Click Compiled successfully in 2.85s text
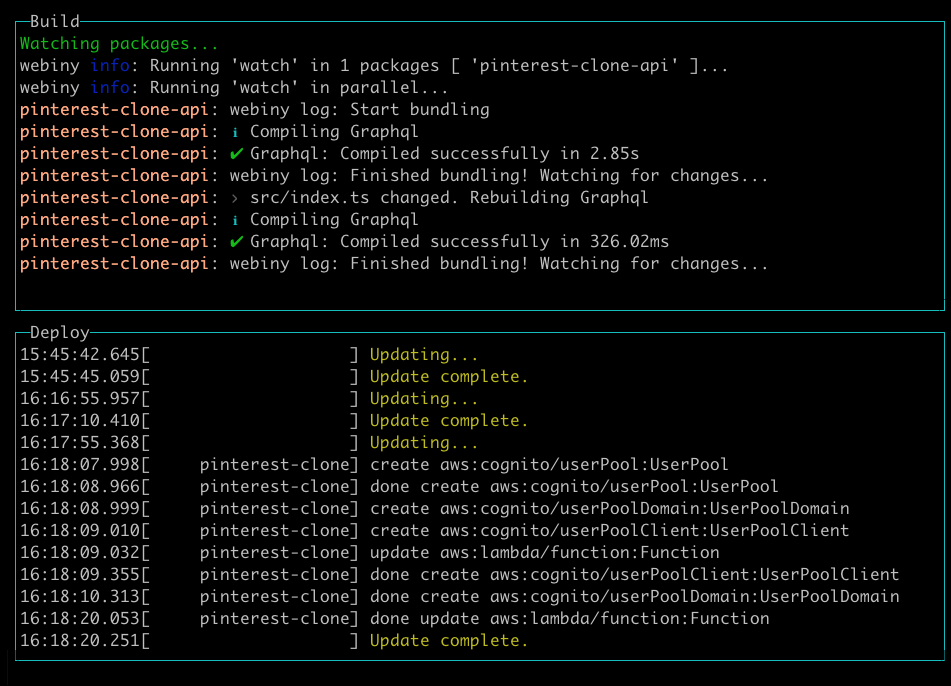The height and width of the screenshot is (686, 951). tap(489, 153)
